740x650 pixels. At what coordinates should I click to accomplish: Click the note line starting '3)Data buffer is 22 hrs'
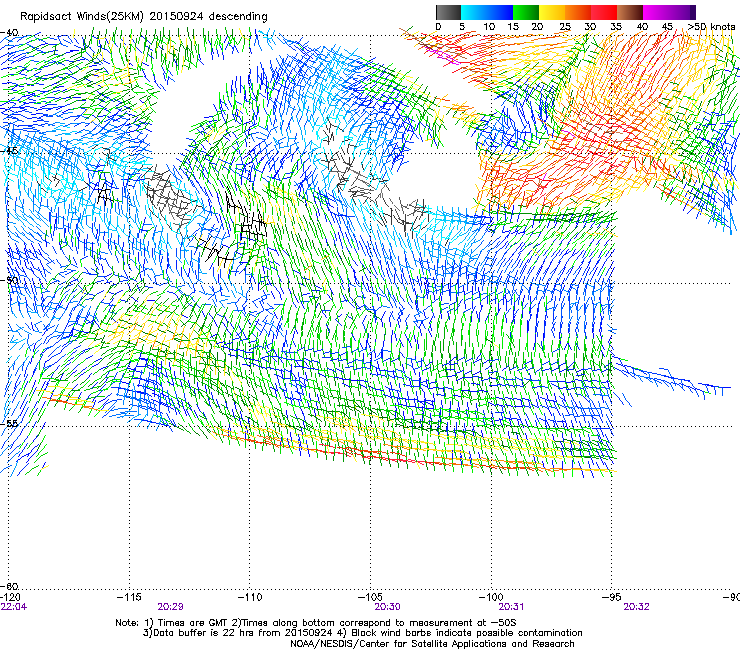[362, 633]
